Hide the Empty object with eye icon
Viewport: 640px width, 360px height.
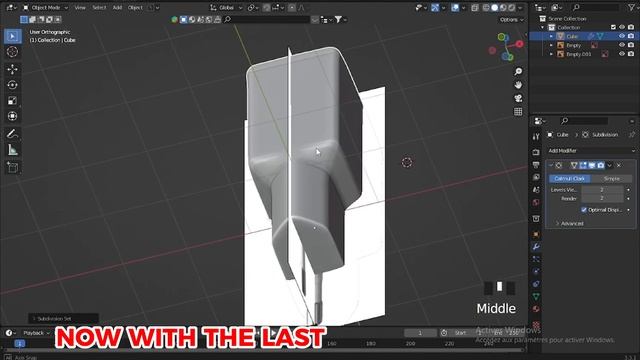tap(622, 45)
